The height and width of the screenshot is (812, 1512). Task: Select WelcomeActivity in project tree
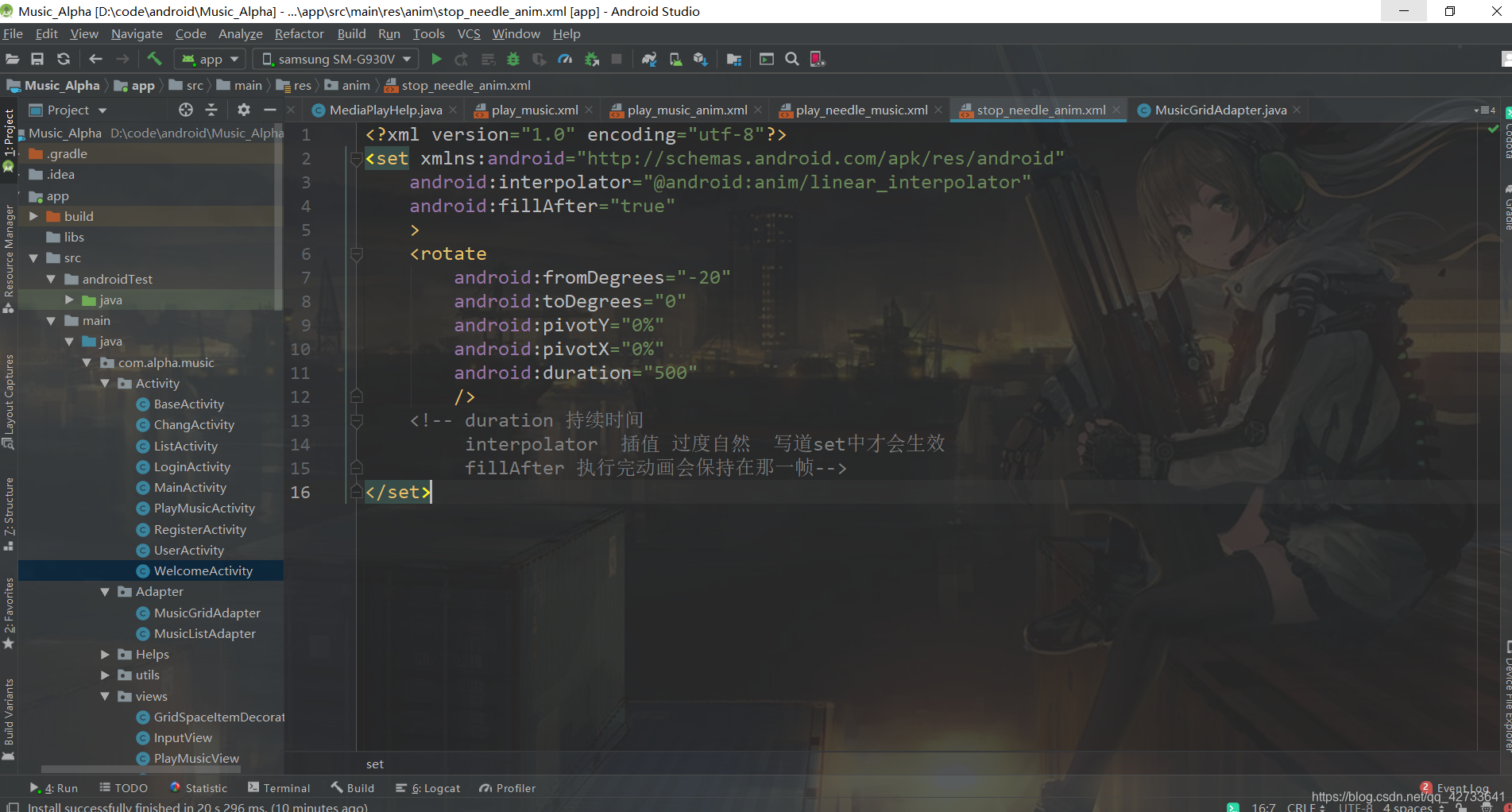coord(203,570)
